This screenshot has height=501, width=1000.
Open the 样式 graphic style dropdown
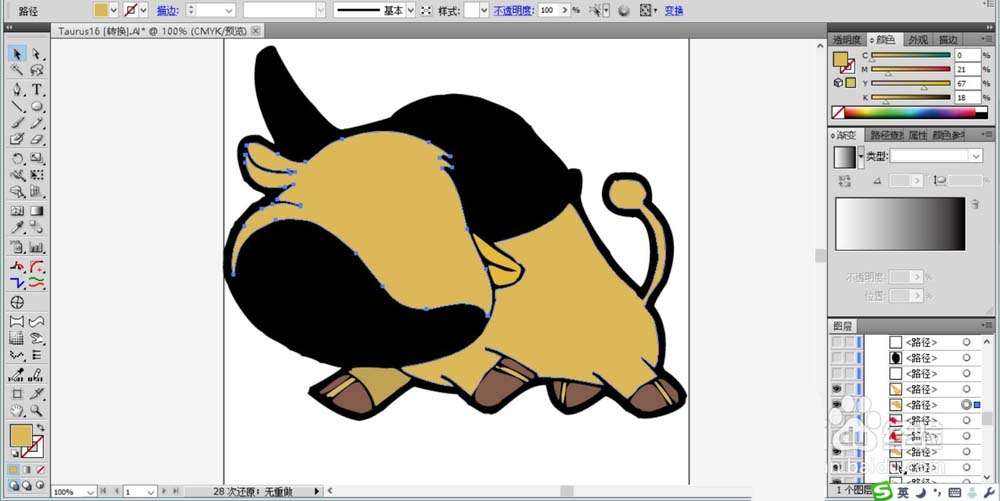pyautogui.click(x=484, y=10)
